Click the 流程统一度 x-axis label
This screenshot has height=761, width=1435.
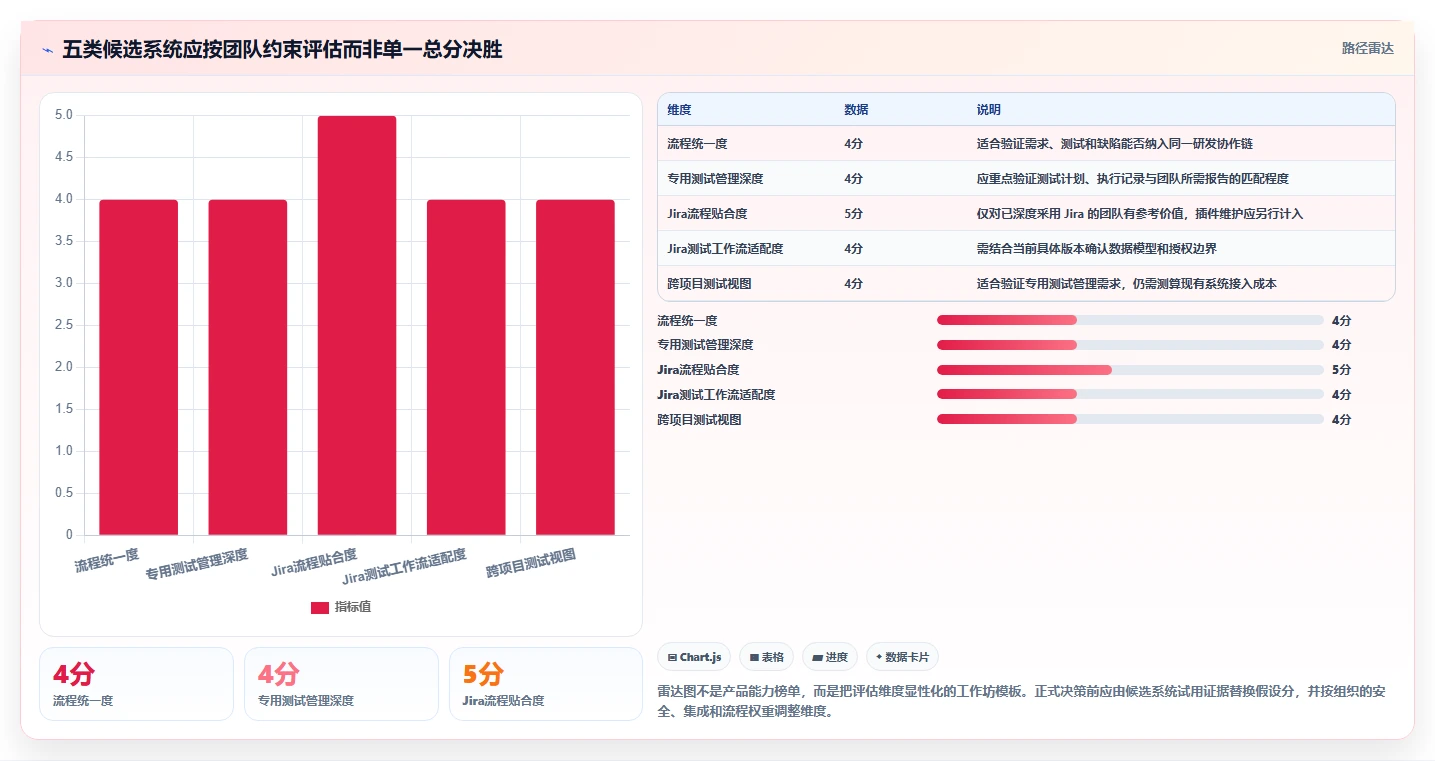[107, 560]
